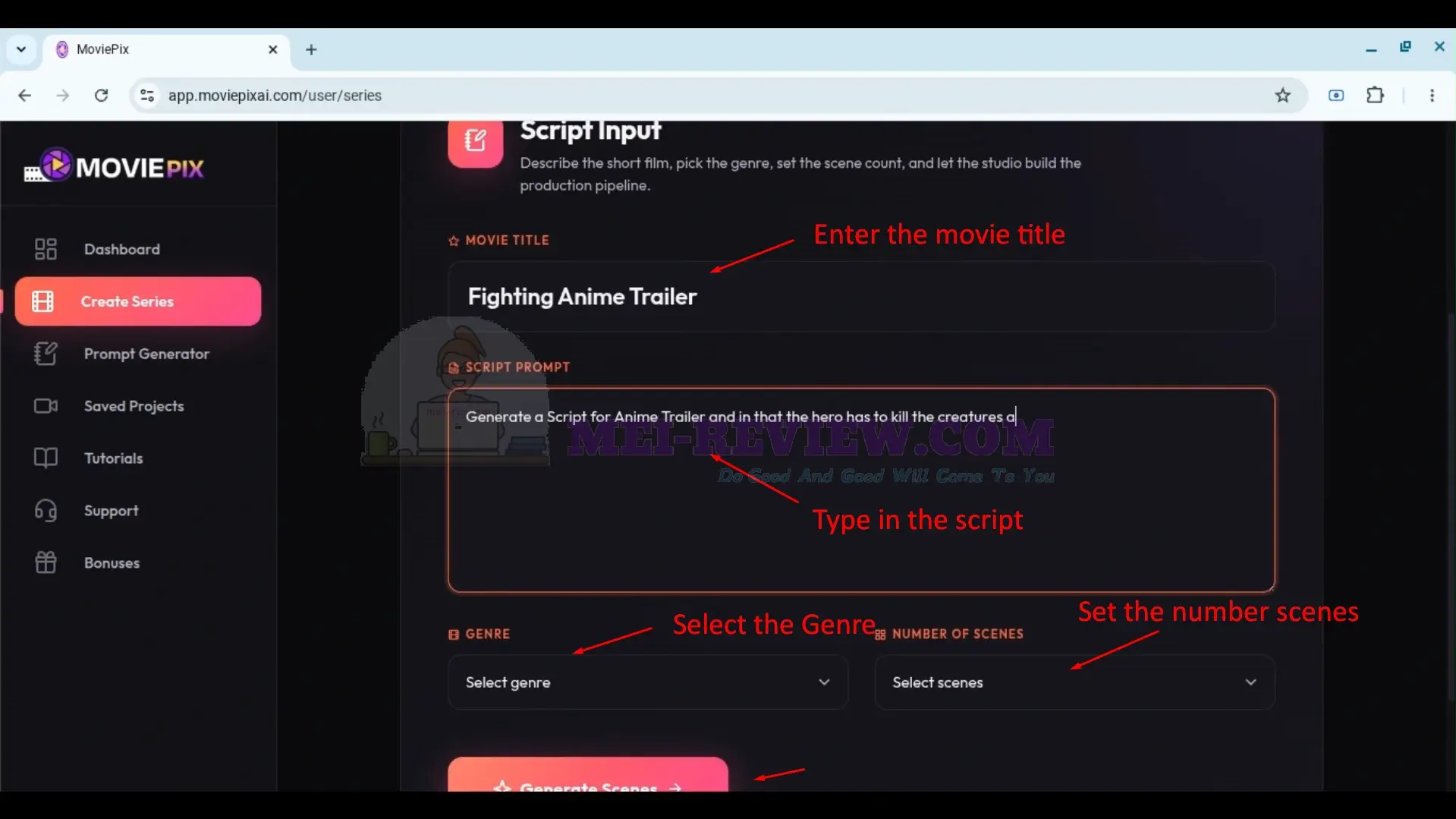Go back to the previous page
This screenshot has height=819, width=1456.
point(24,96)
